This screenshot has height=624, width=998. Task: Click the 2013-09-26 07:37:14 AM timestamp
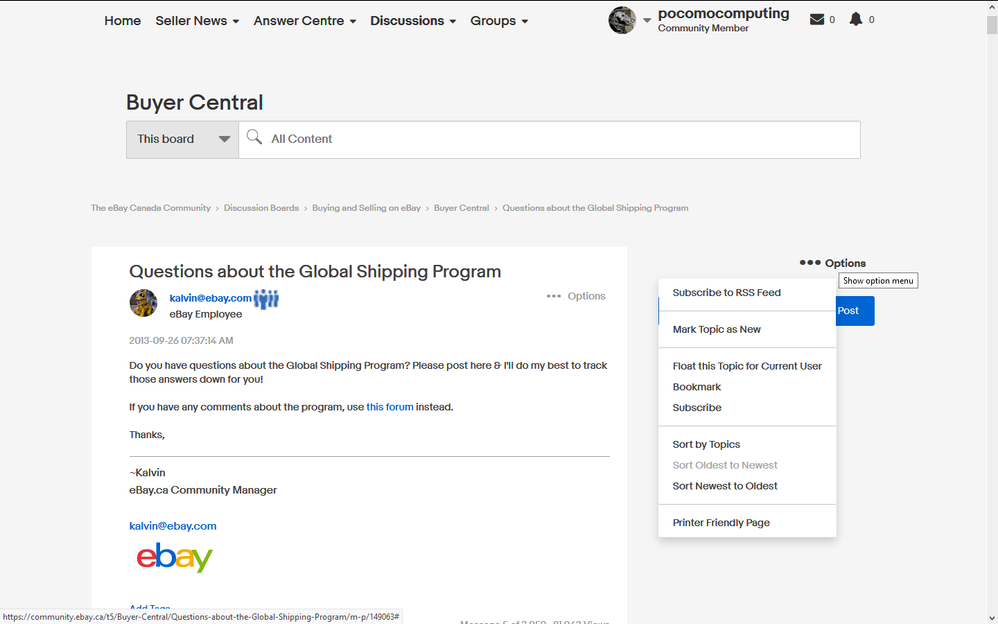click(181, 341)
